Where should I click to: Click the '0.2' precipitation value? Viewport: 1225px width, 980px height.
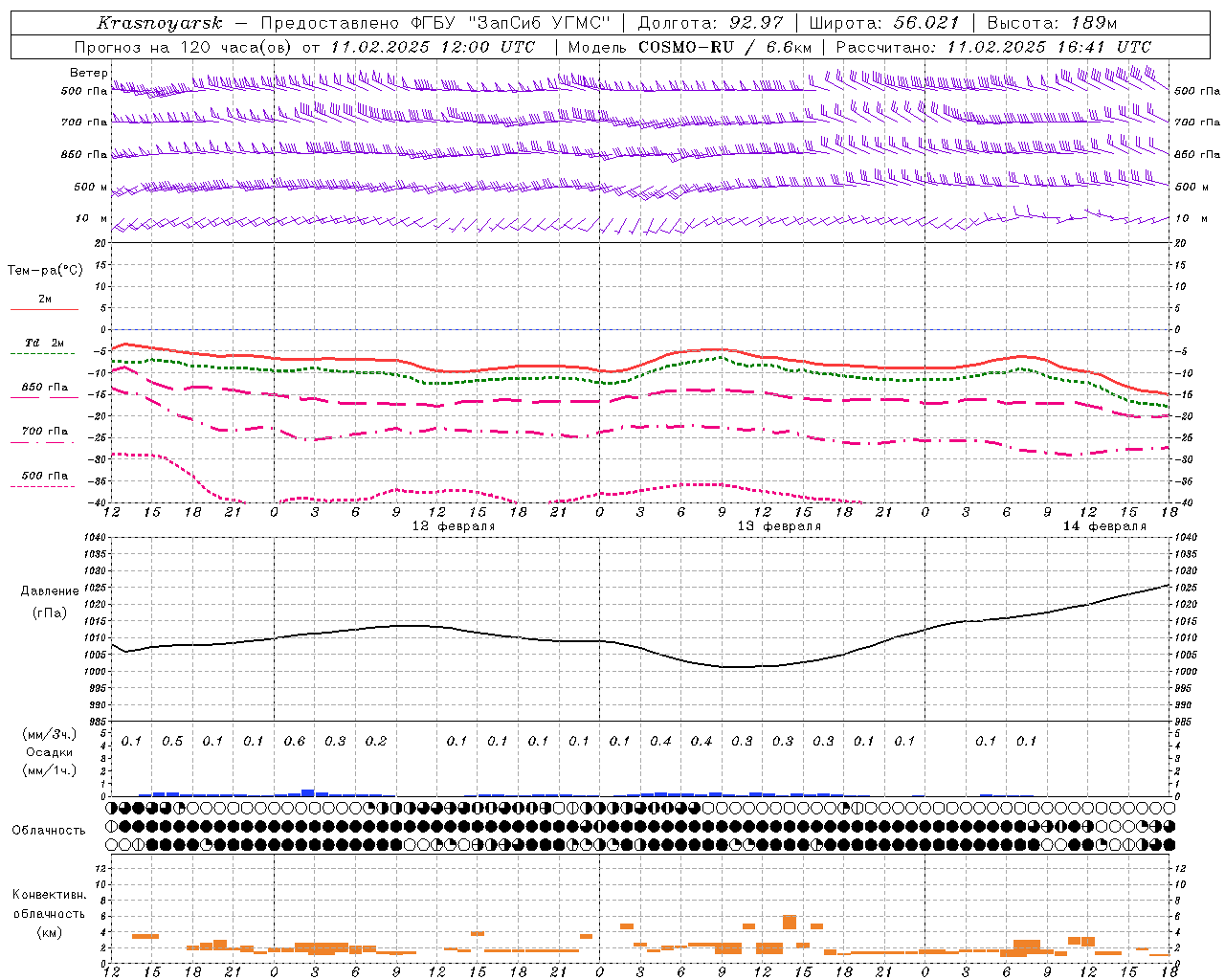click(x=376, y=741)
